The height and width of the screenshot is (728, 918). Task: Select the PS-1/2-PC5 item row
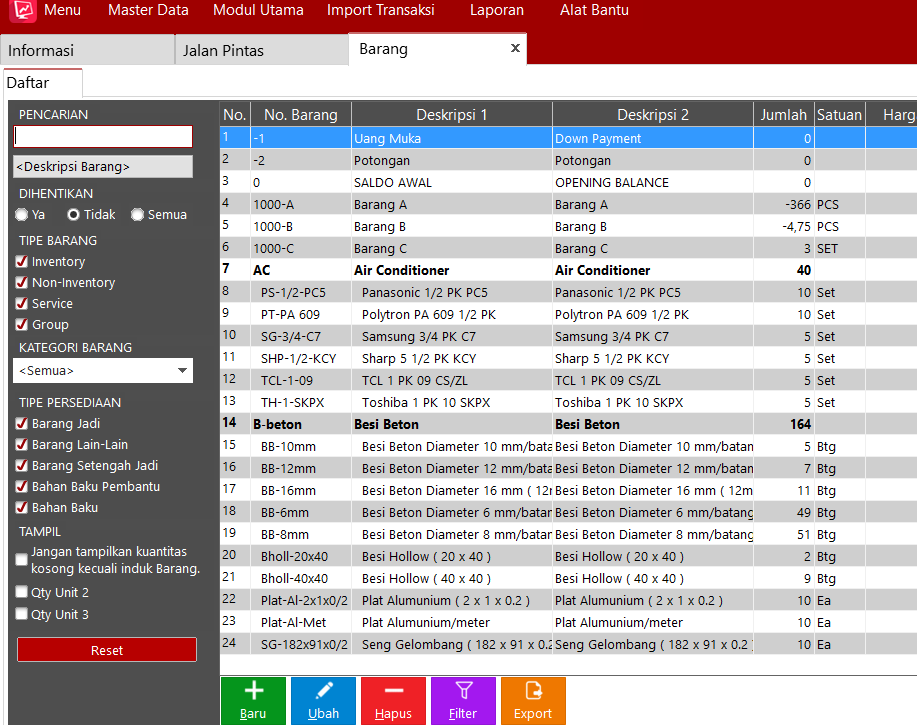click(568, 292)
